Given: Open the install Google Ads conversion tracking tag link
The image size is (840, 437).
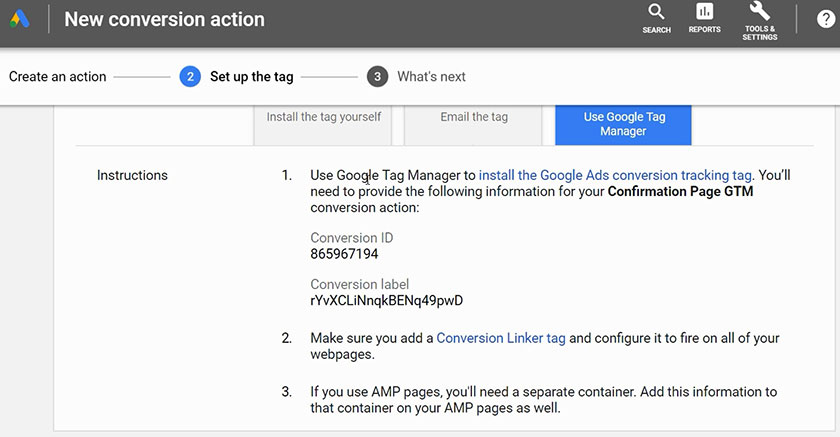Looking at the screenshot, I should point(615,175).
